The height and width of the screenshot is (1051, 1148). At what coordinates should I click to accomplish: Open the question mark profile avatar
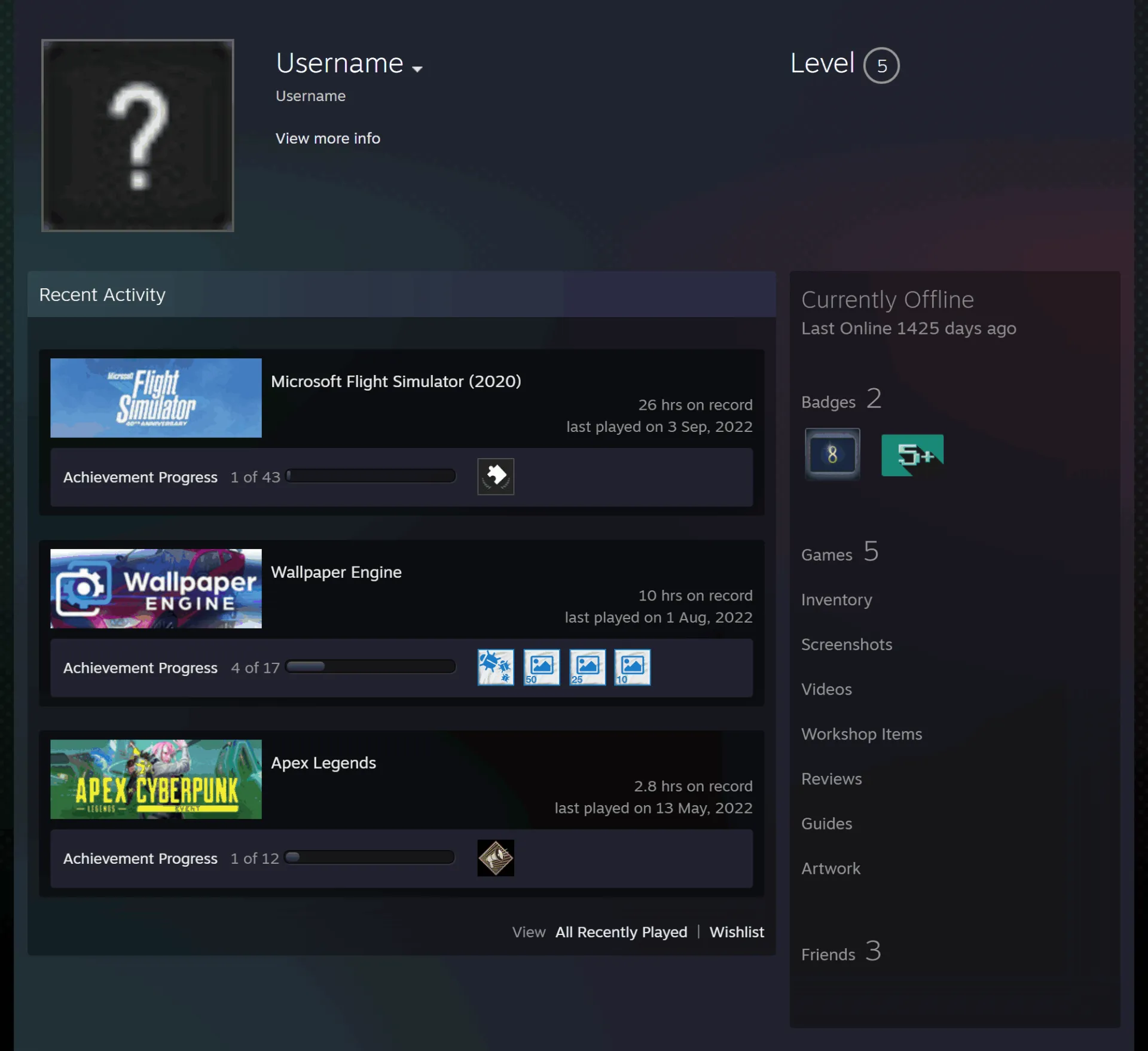click(138, 135)
